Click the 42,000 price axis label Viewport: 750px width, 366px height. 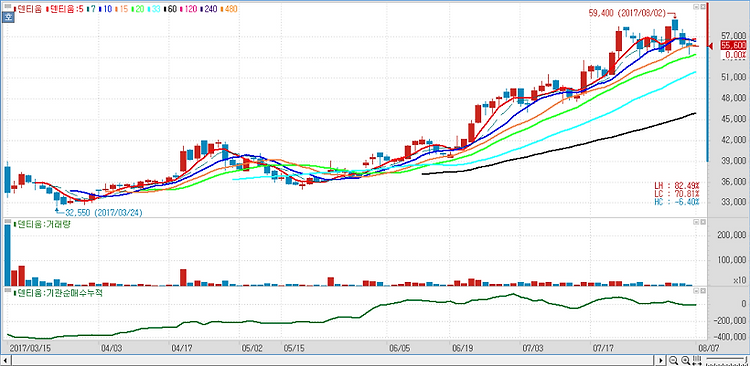coord(733,140)
